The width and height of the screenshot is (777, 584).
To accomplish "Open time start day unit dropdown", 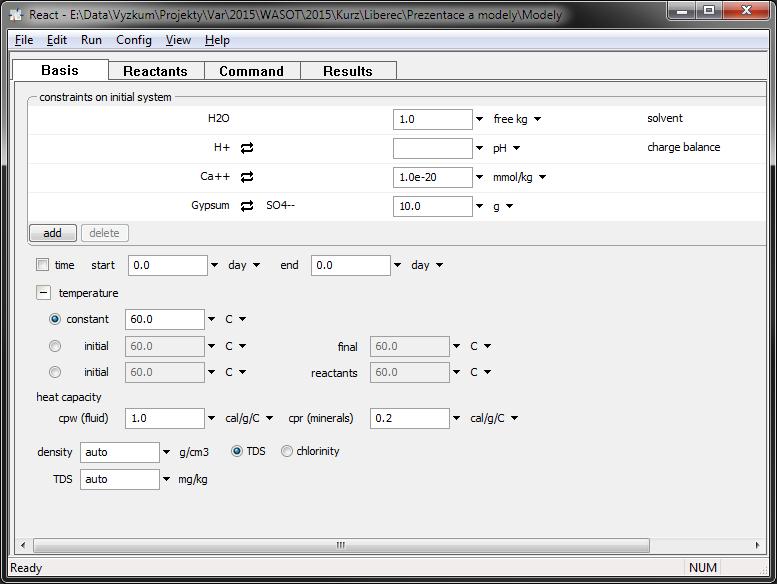I will tap(256, 265).
